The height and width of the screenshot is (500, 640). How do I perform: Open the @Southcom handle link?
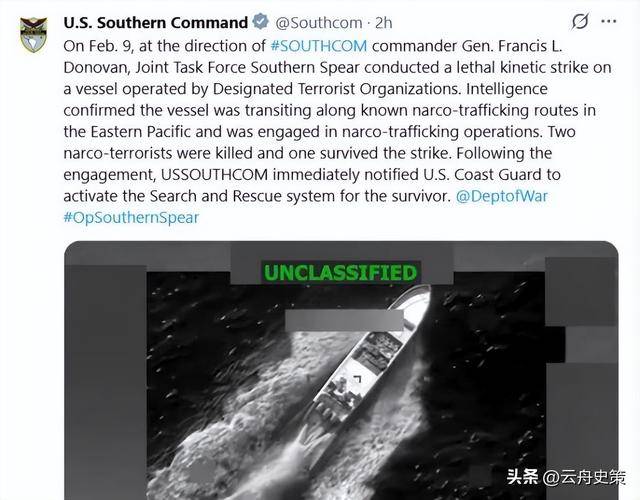click(318, 23)
